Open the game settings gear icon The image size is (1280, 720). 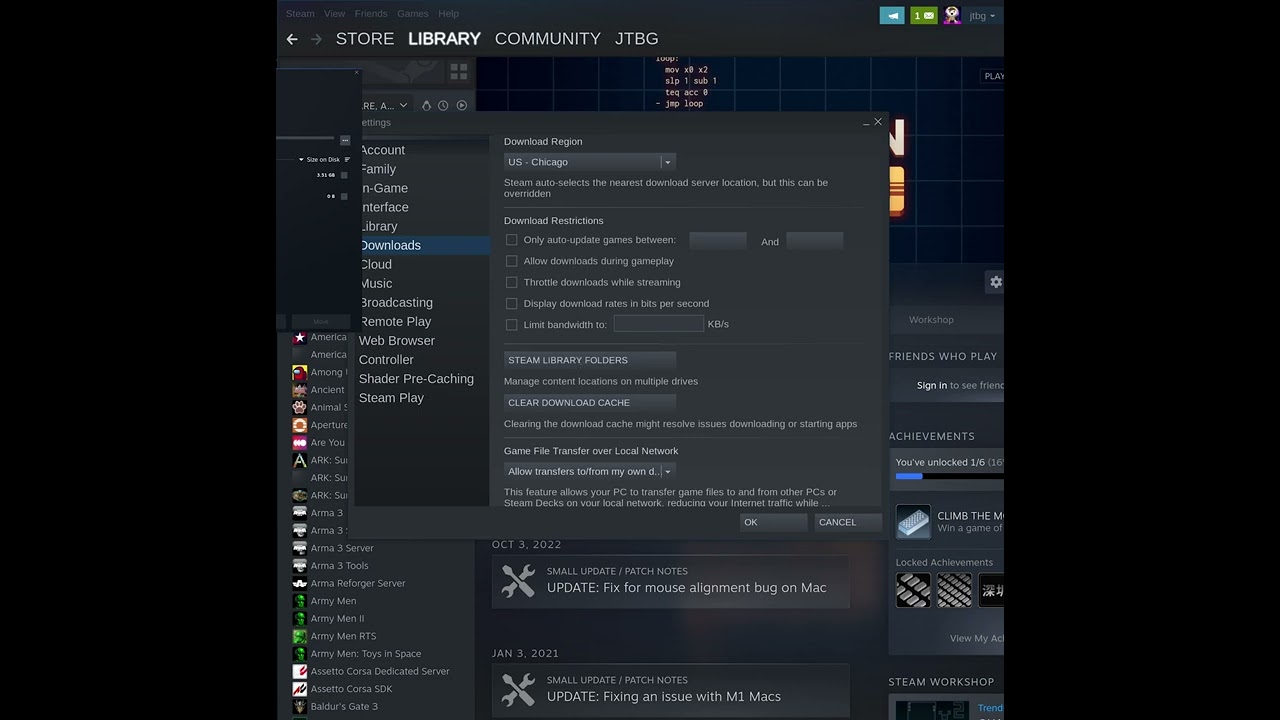click(x=995, y=282)
